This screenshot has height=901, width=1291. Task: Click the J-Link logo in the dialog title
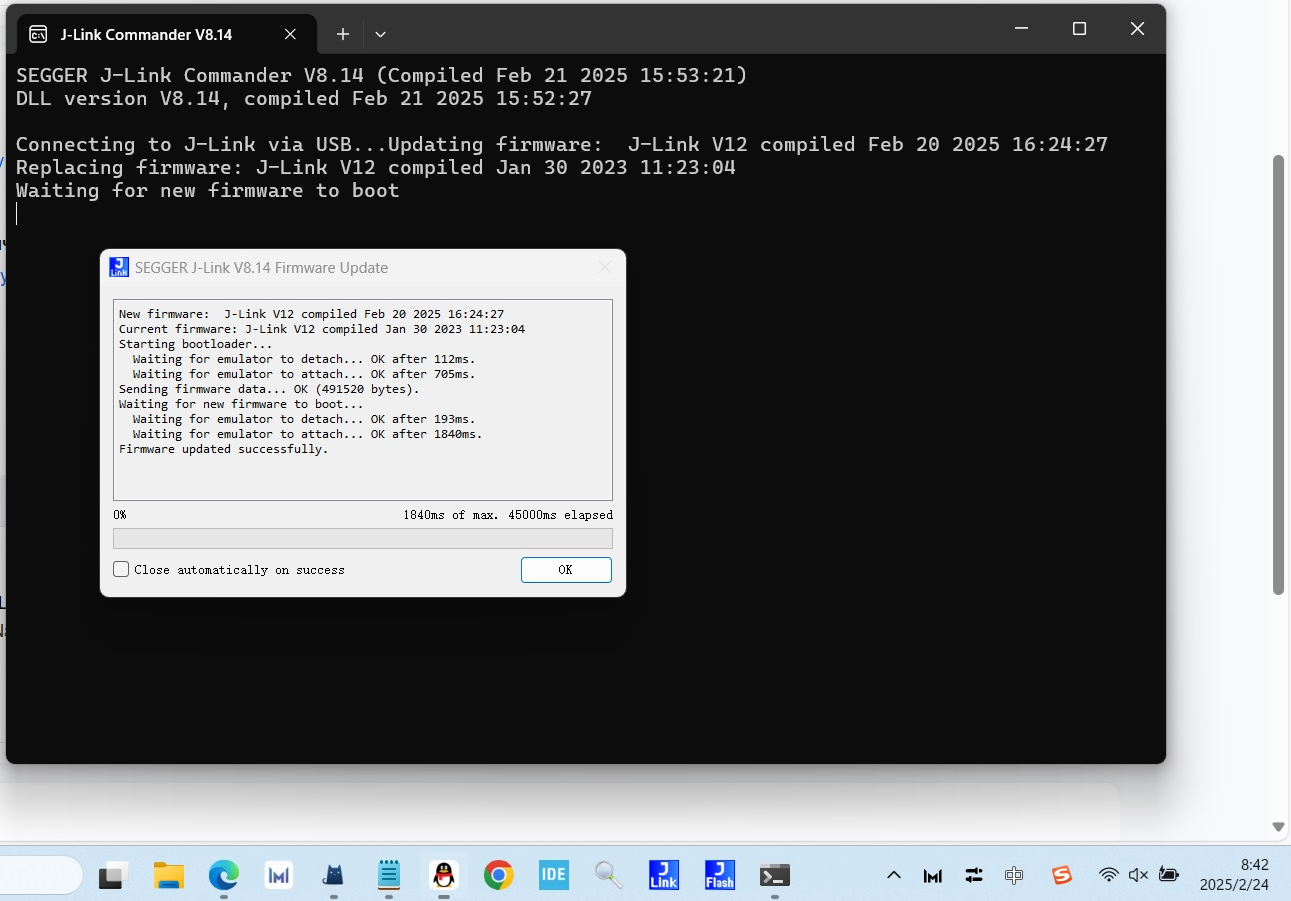[x=119, y=267]
